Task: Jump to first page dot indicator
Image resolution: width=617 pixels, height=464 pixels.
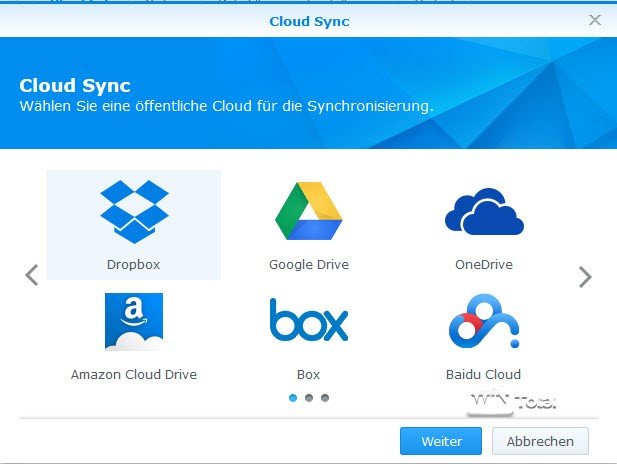Action: 293,398
